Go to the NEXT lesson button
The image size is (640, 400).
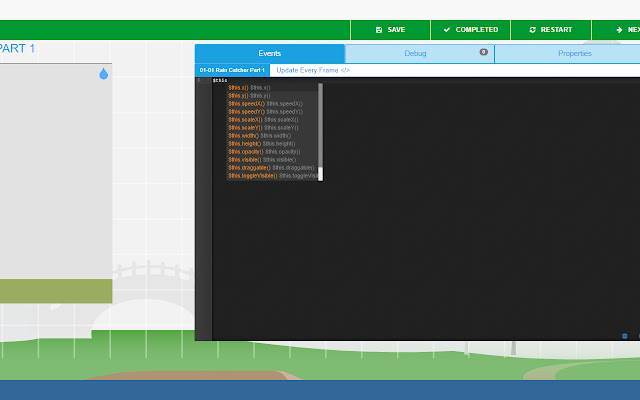coord(616,30)
